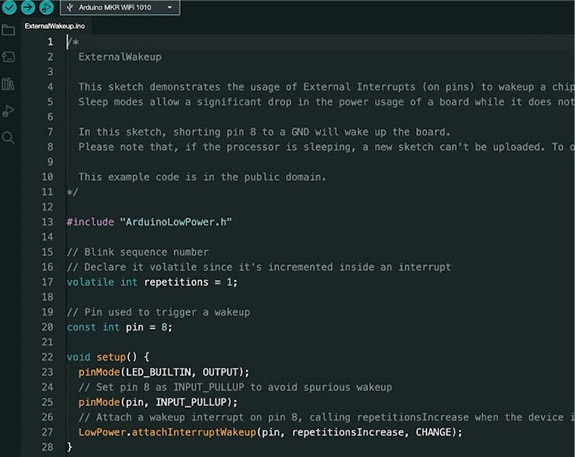Click 'void' keyword on line 22
This screenshot has width=575, height=457.
(x=78, y=357)
